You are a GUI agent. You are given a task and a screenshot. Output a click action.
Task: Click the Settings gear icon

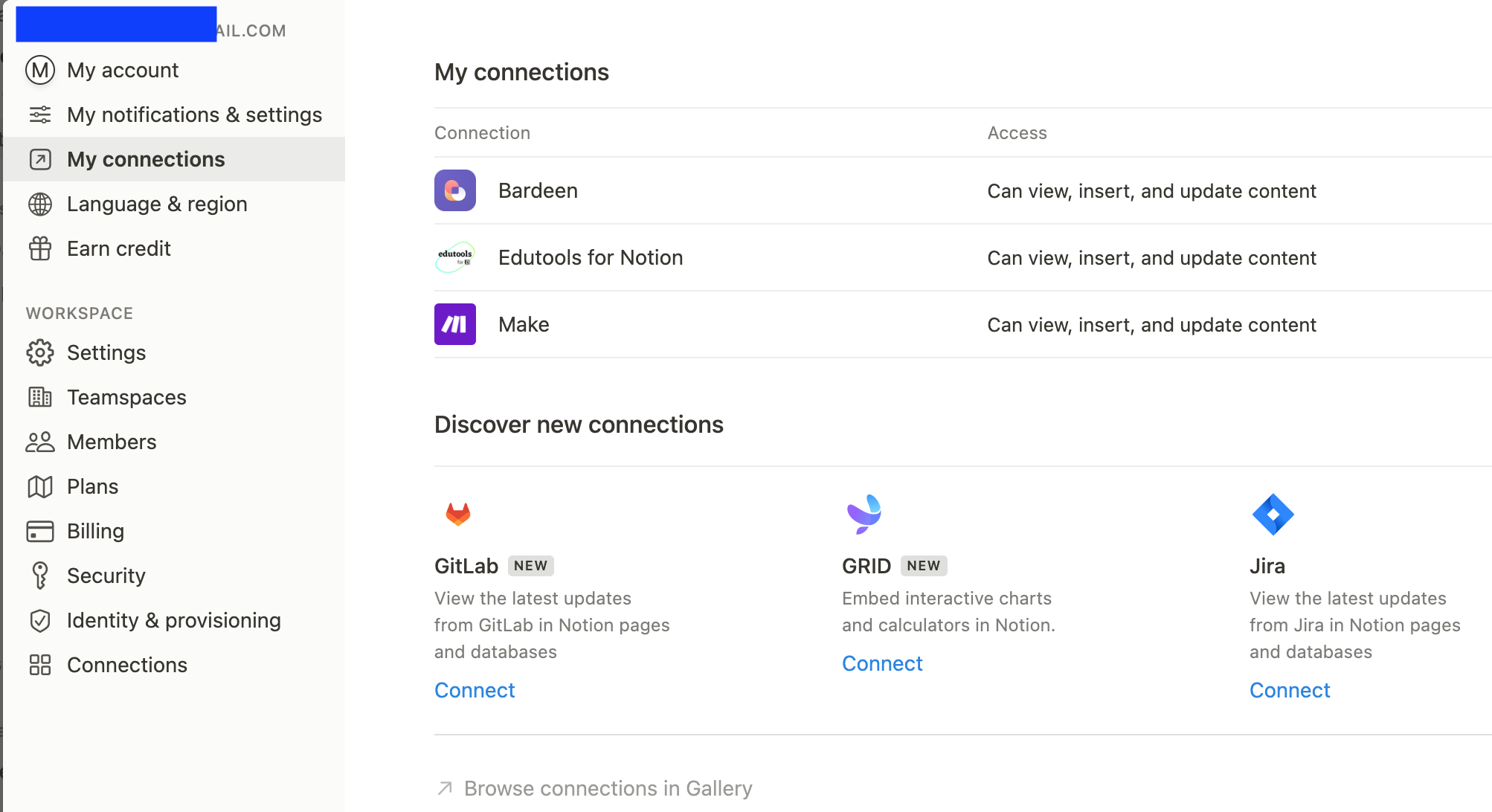[x=40, y=352]
